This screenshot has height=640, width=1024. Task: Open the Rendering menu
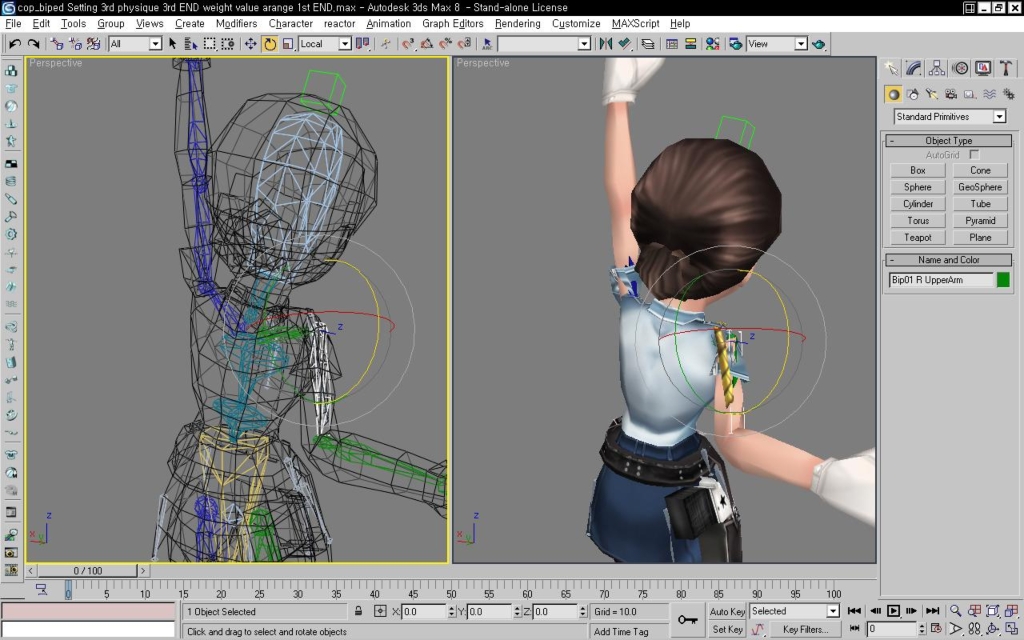click(x=517, y=24)
